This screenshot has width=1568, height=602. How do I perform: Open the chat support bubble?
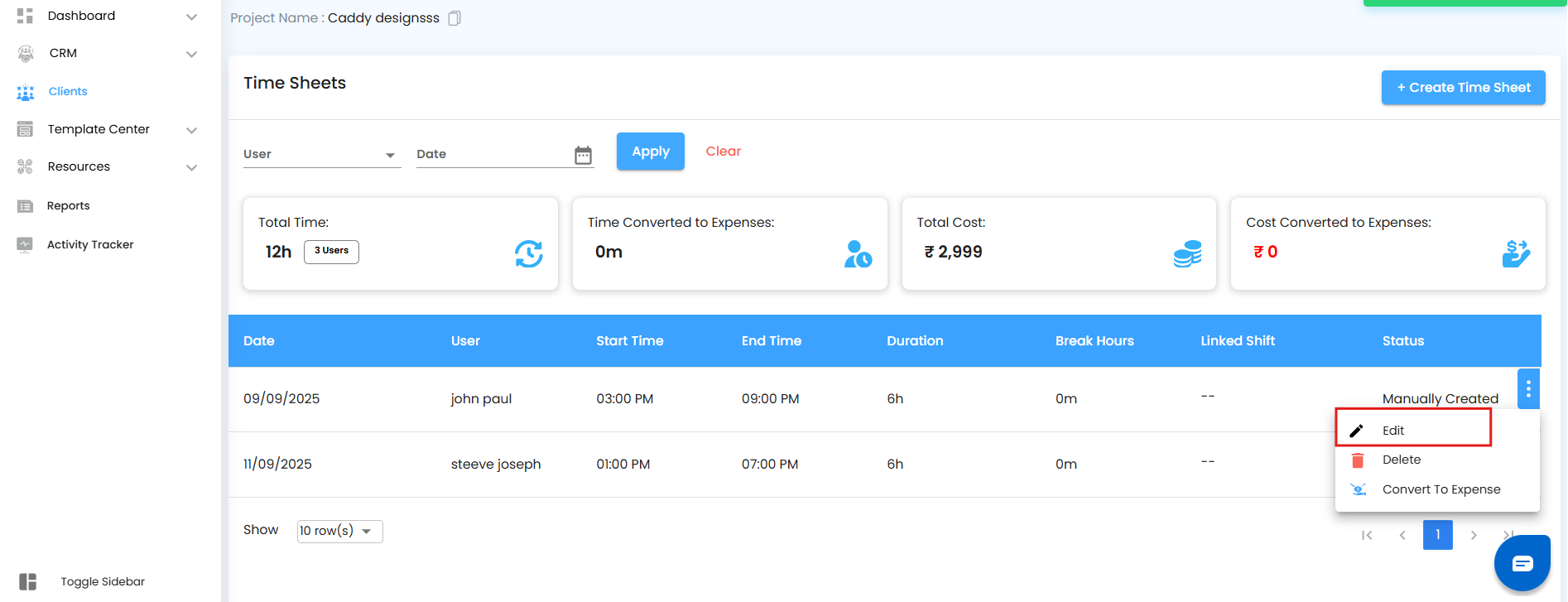click(x=1522, y=564)
